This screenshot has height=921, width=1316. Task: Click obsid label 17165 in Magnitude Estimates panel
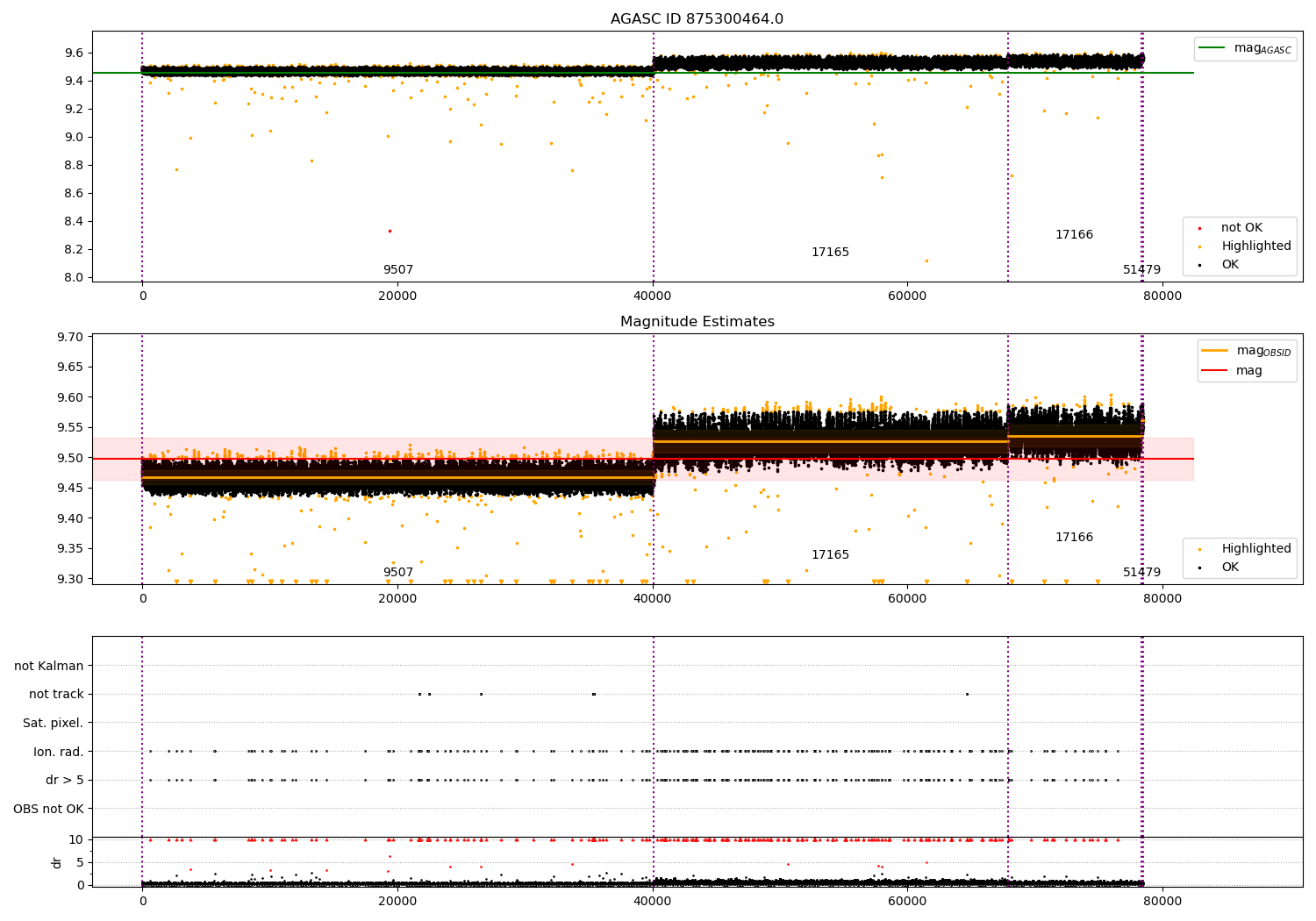click(830, 555)
